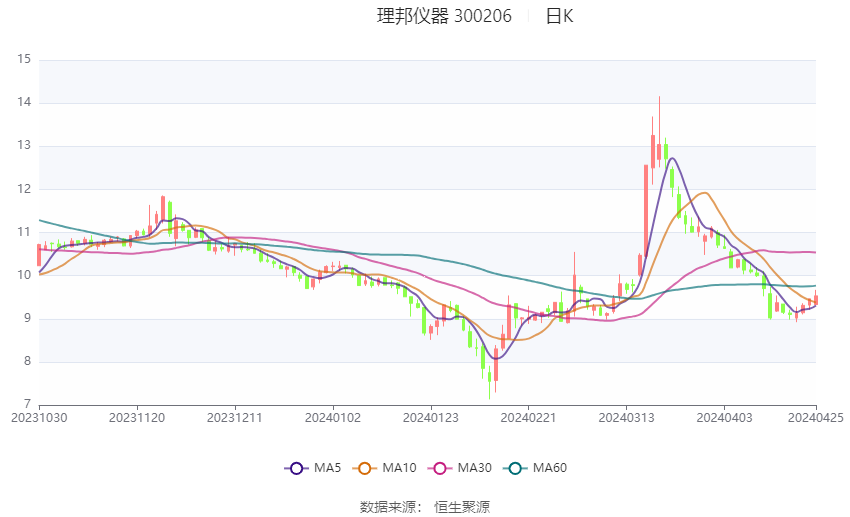Click y-axis value label 9
The width and height of the screenshot is (850, 517).
(27, 318)
